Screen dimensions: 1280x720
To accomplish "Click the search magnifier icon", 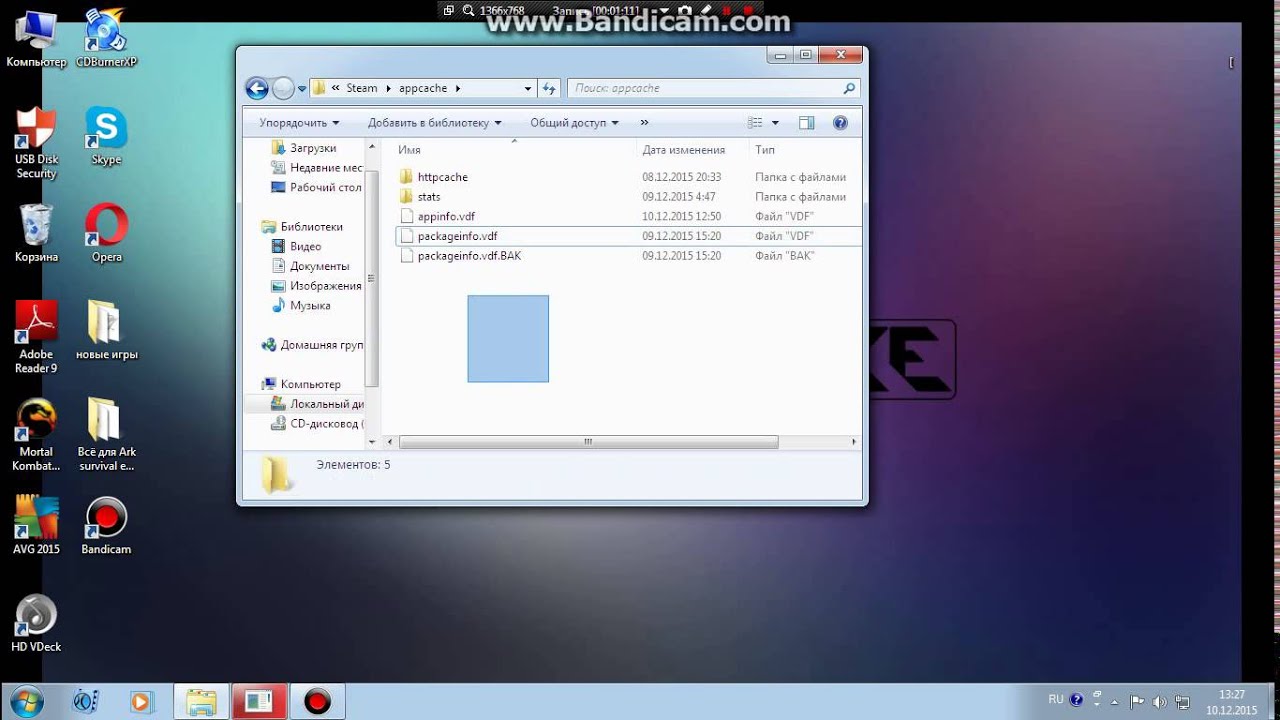I will (849, 88).
